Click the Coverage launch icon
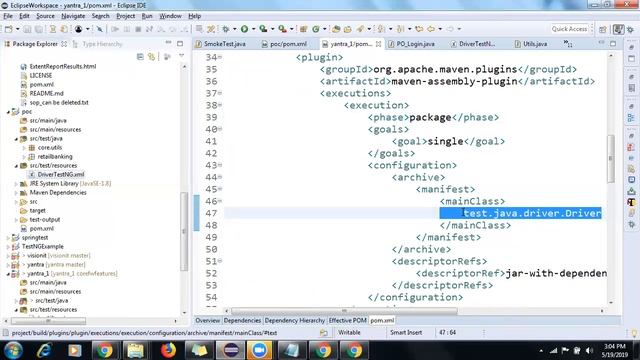Image resolution: width=640 pixels, height=360 pixels. point(263,29)
